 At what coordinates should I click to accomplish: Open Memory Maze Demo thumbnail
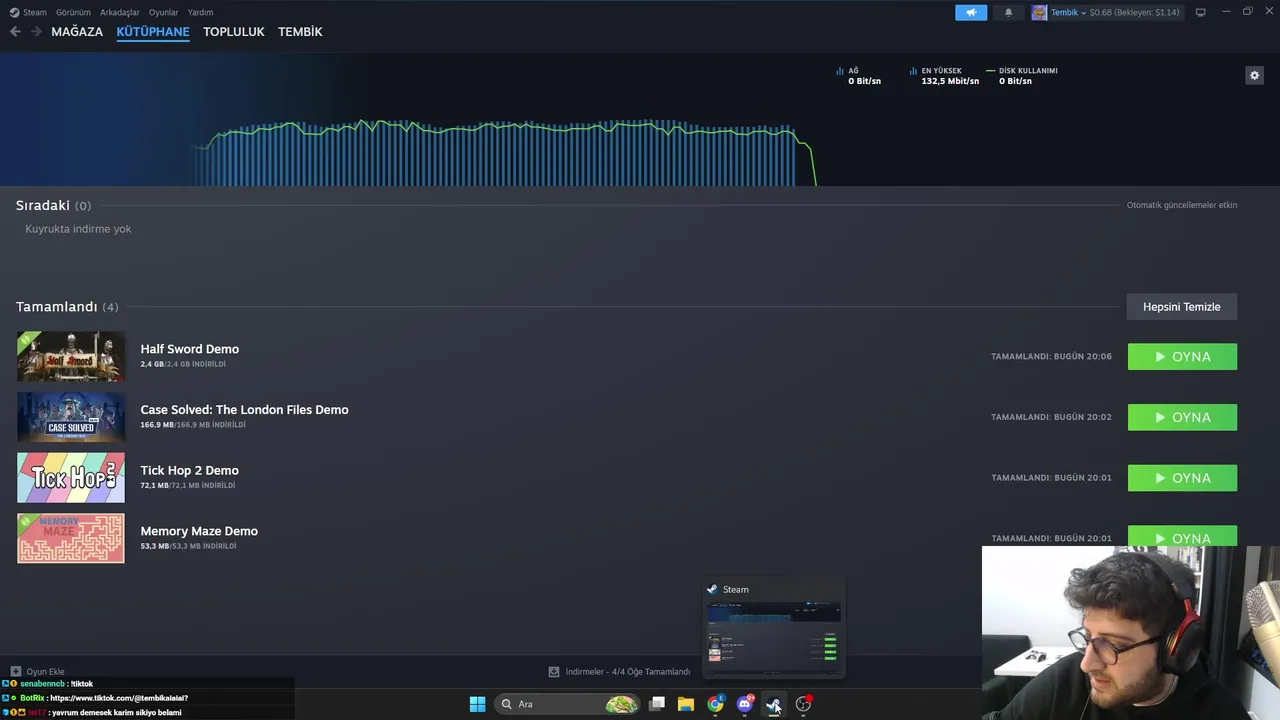click(71, 538)
